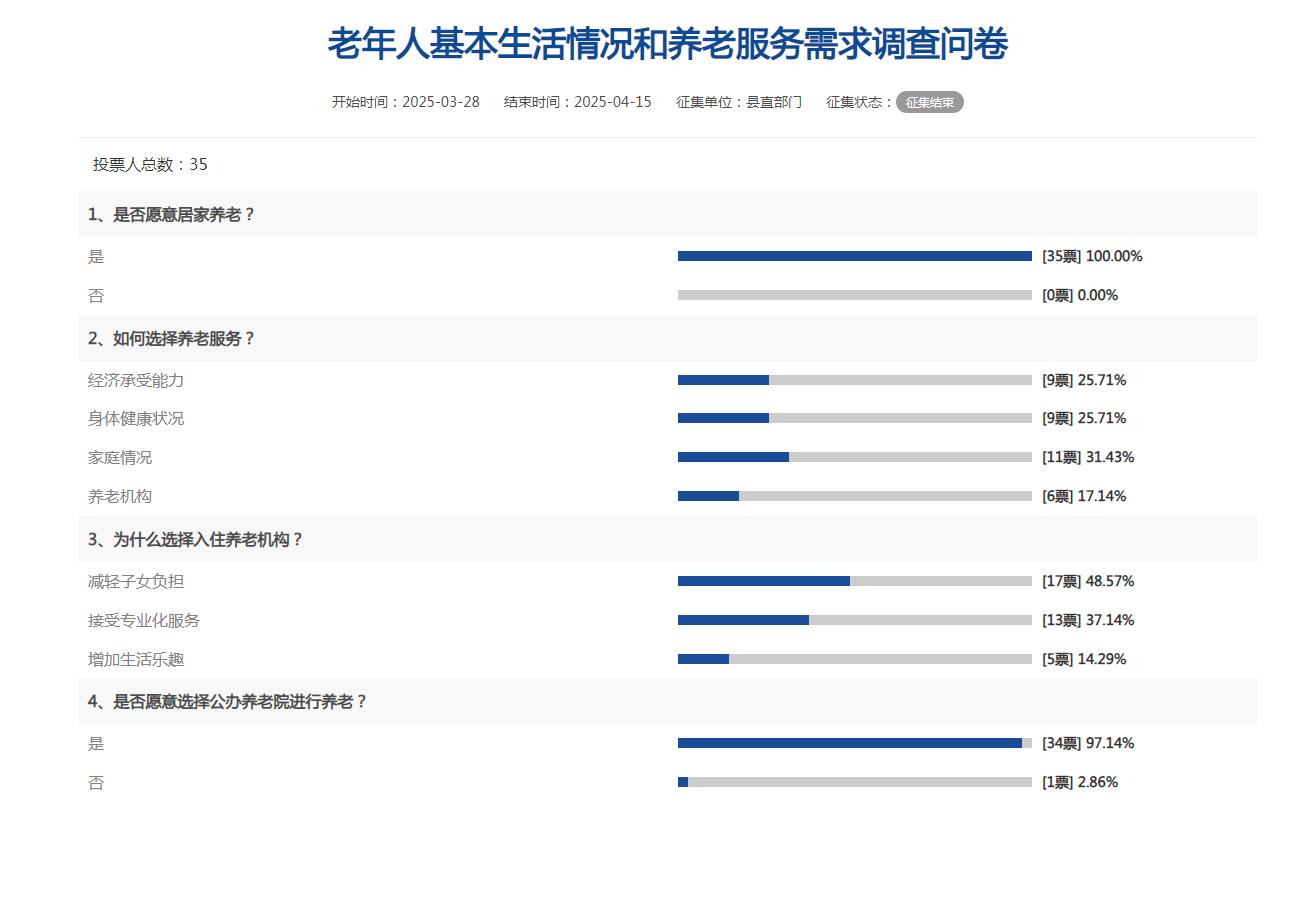Click the 97.14% progress bar
The width and height of the screenshot is (1313, 923).
854,743
